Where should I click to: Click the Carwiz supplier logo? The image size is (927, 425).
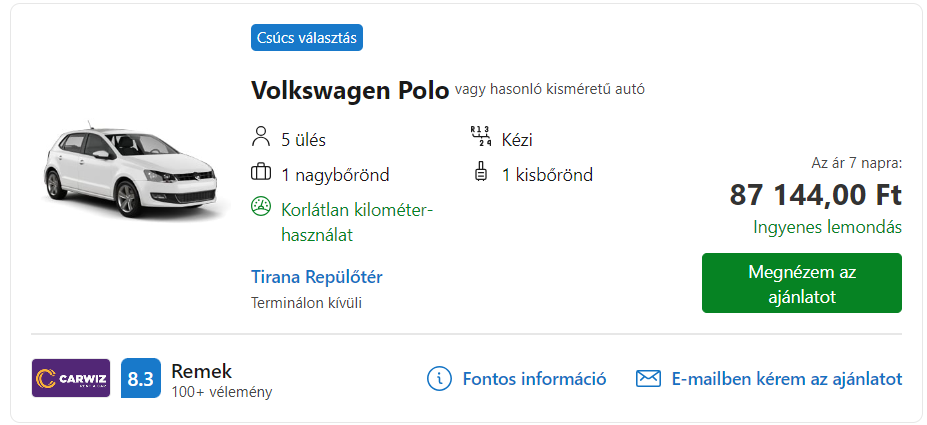pos(70,378)
